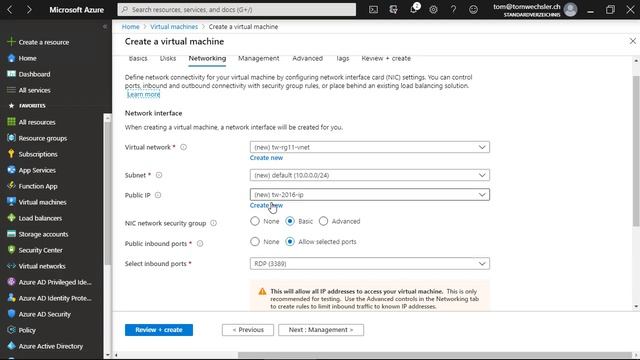This screenshot has height=360, width=640.
Task: Set NIC network security group to Basic
Action: point(290,221)
